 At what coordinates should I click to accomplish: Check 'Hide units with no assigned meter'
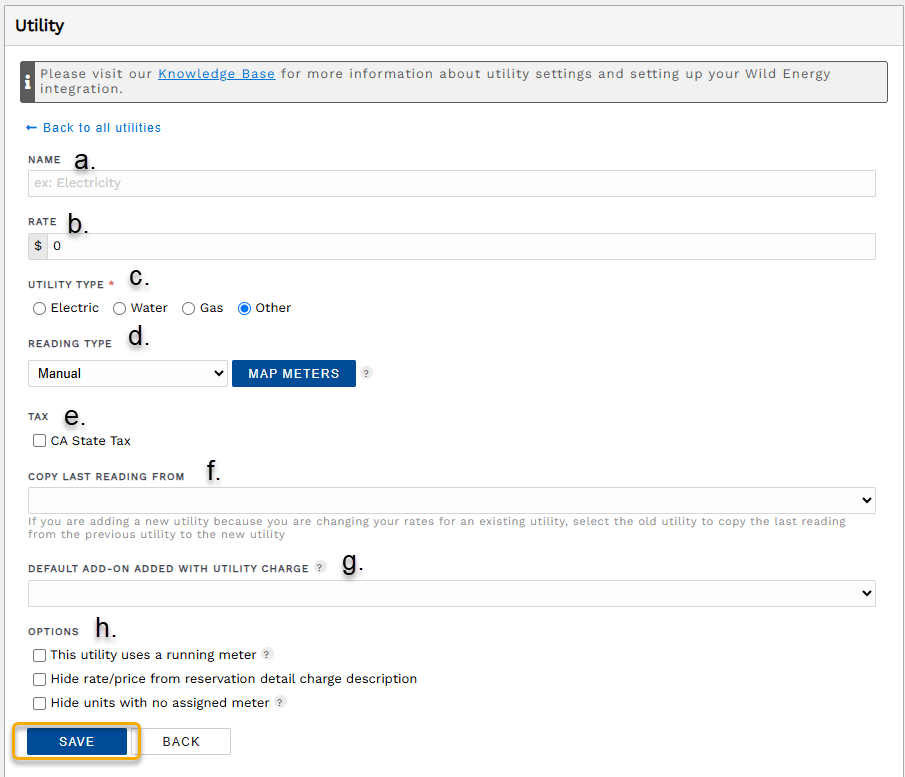pyautogui.click(x=39, y=702)
